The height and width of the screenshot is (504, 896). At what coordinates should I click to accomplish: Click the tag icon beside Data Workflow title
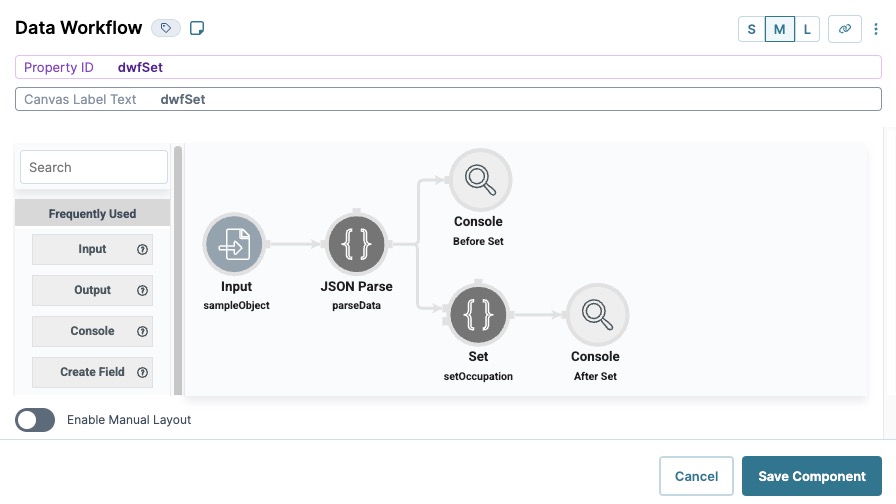coord(166,28)
